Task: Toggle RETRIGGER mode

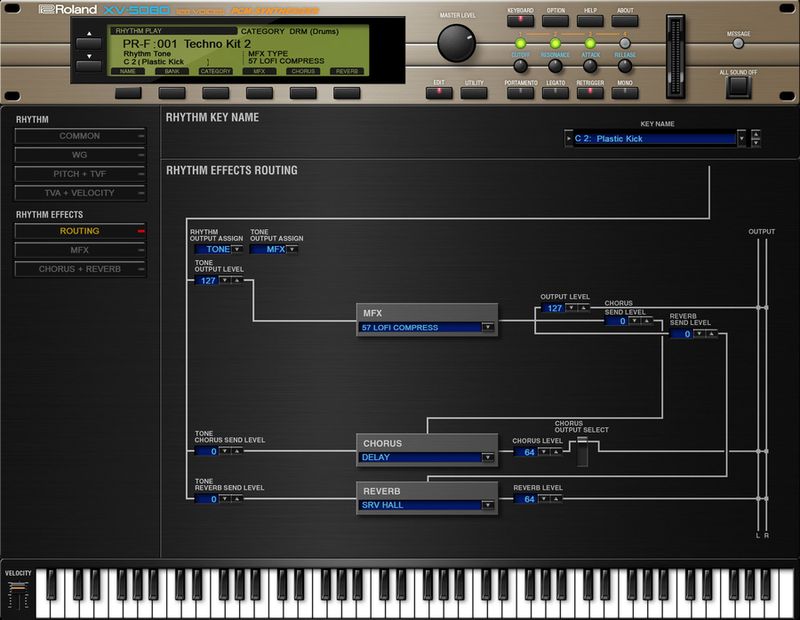Action: pos(590,92)
